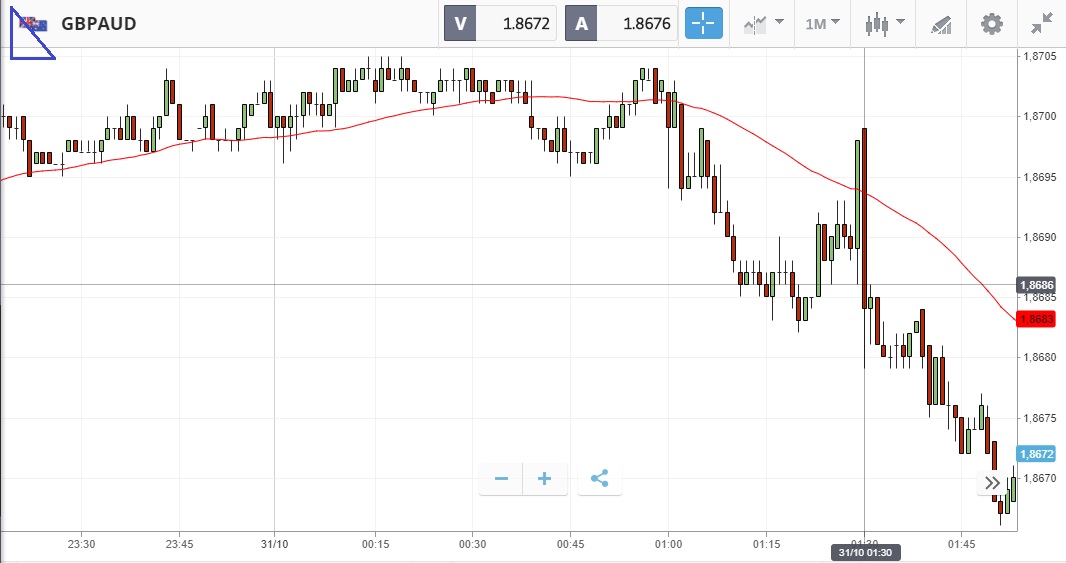Click the collapse chart arrows icon
The width and height of the screenshot is (1066, 563).
click(x=1041, y=24)
